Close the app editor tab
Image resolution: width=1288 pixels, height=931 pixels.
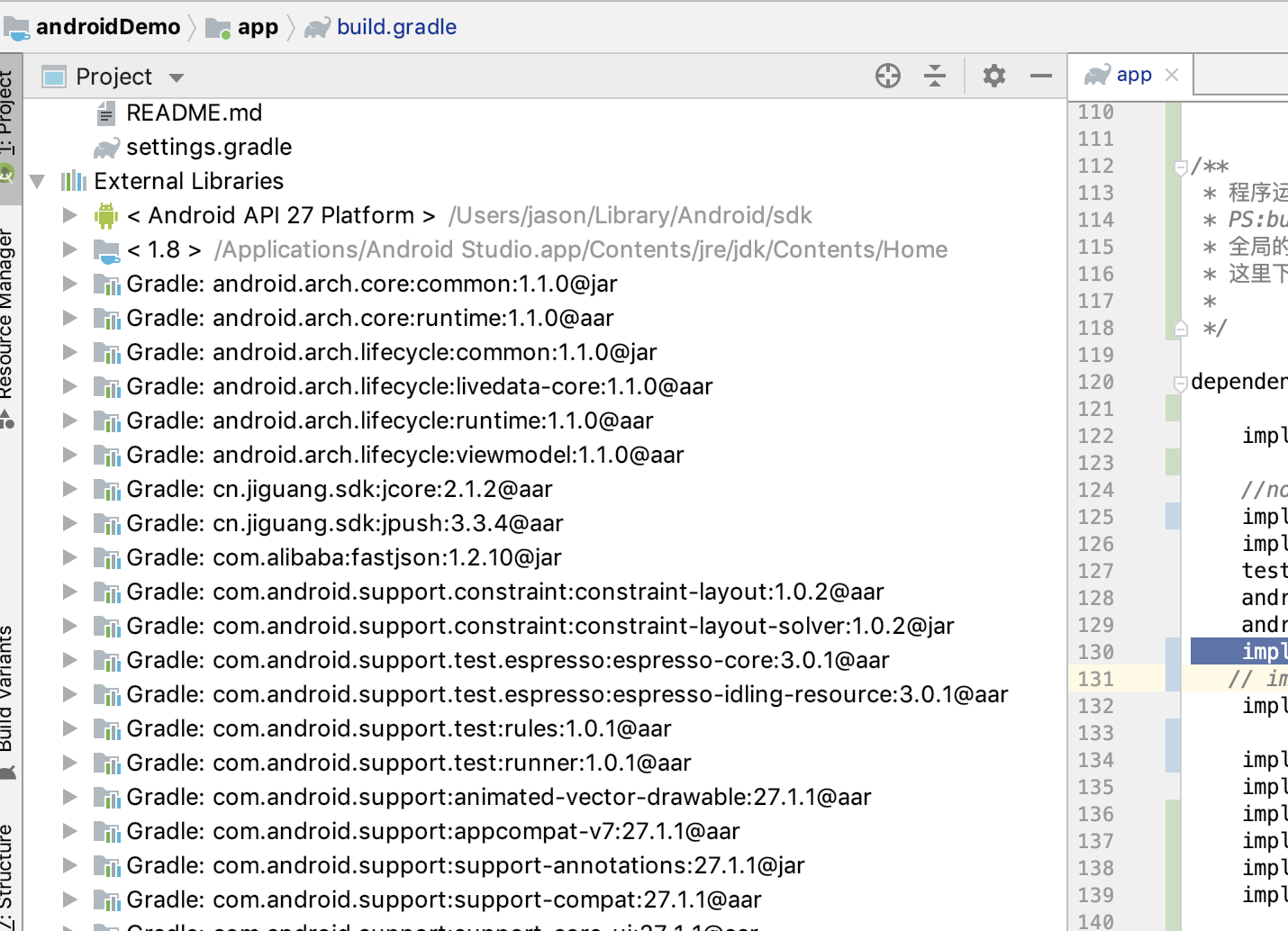tap(1172, 75)
